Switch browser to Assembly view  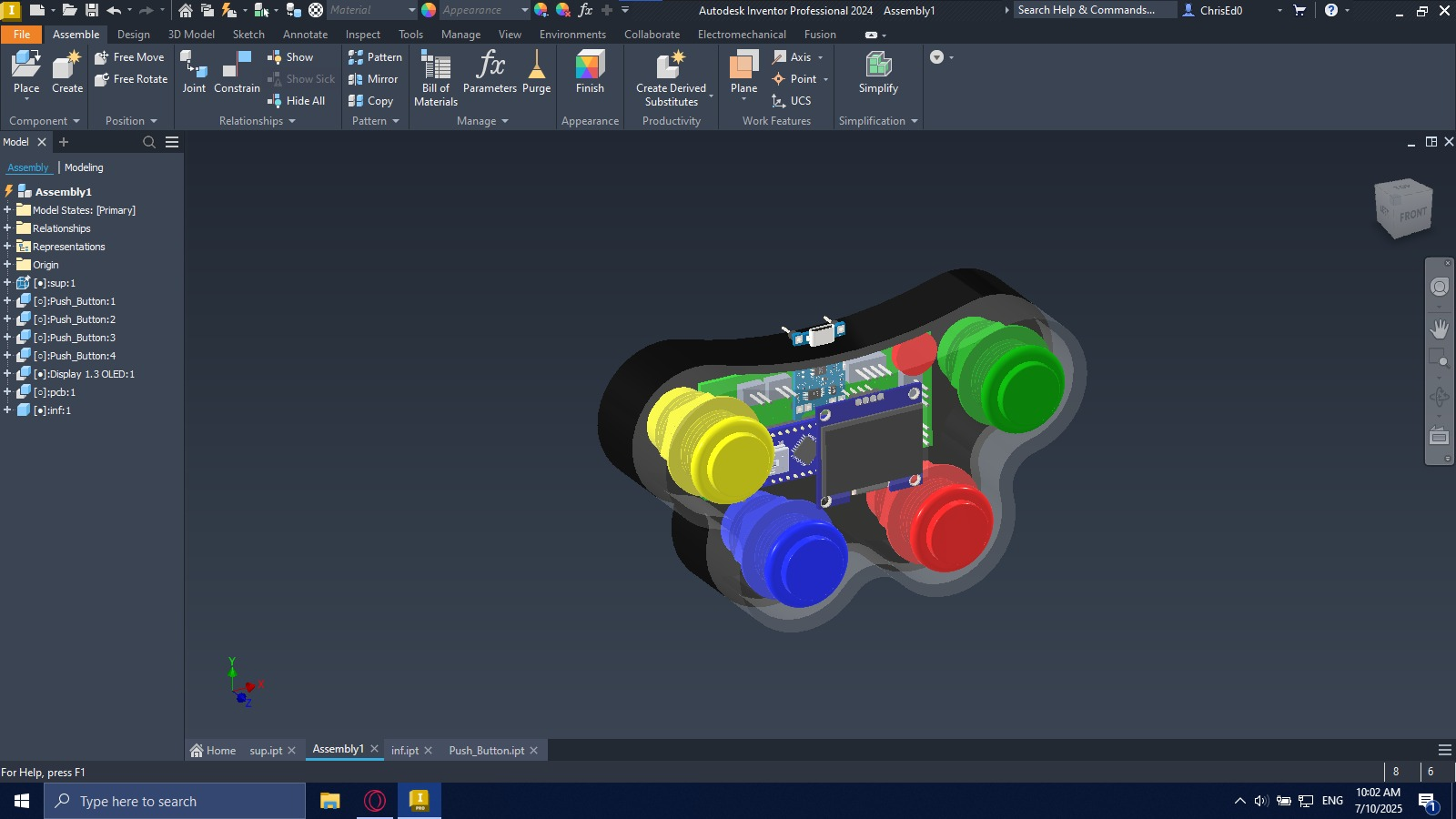(28, 167)
